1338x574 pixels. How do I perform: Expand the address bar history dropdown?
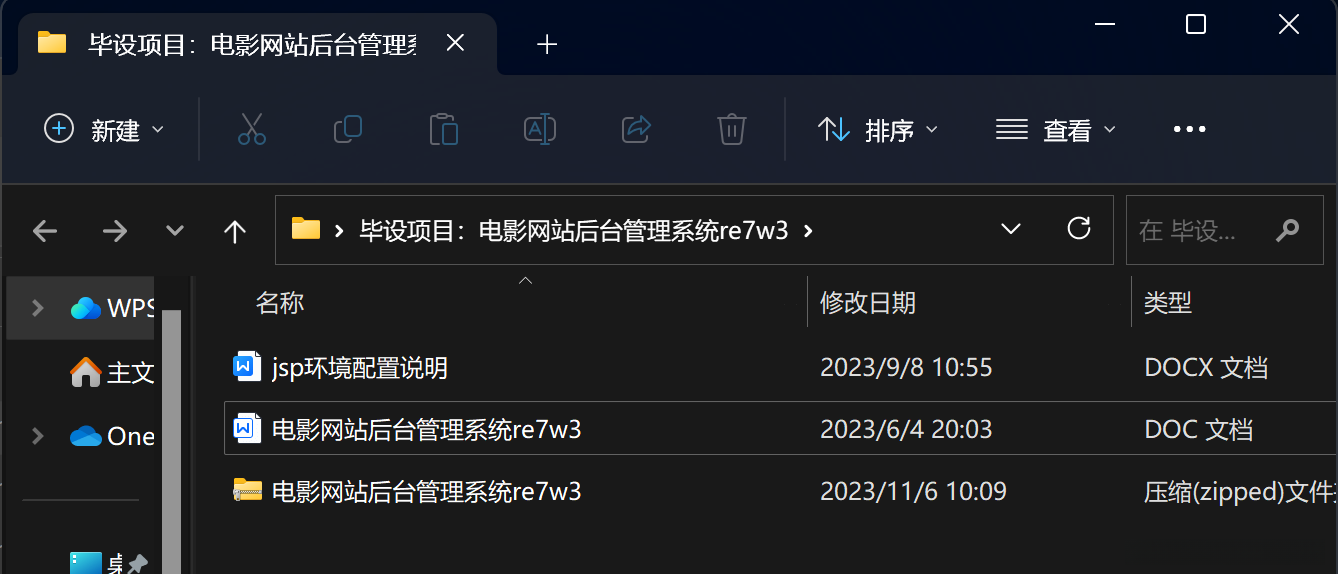pos(1011,229)
